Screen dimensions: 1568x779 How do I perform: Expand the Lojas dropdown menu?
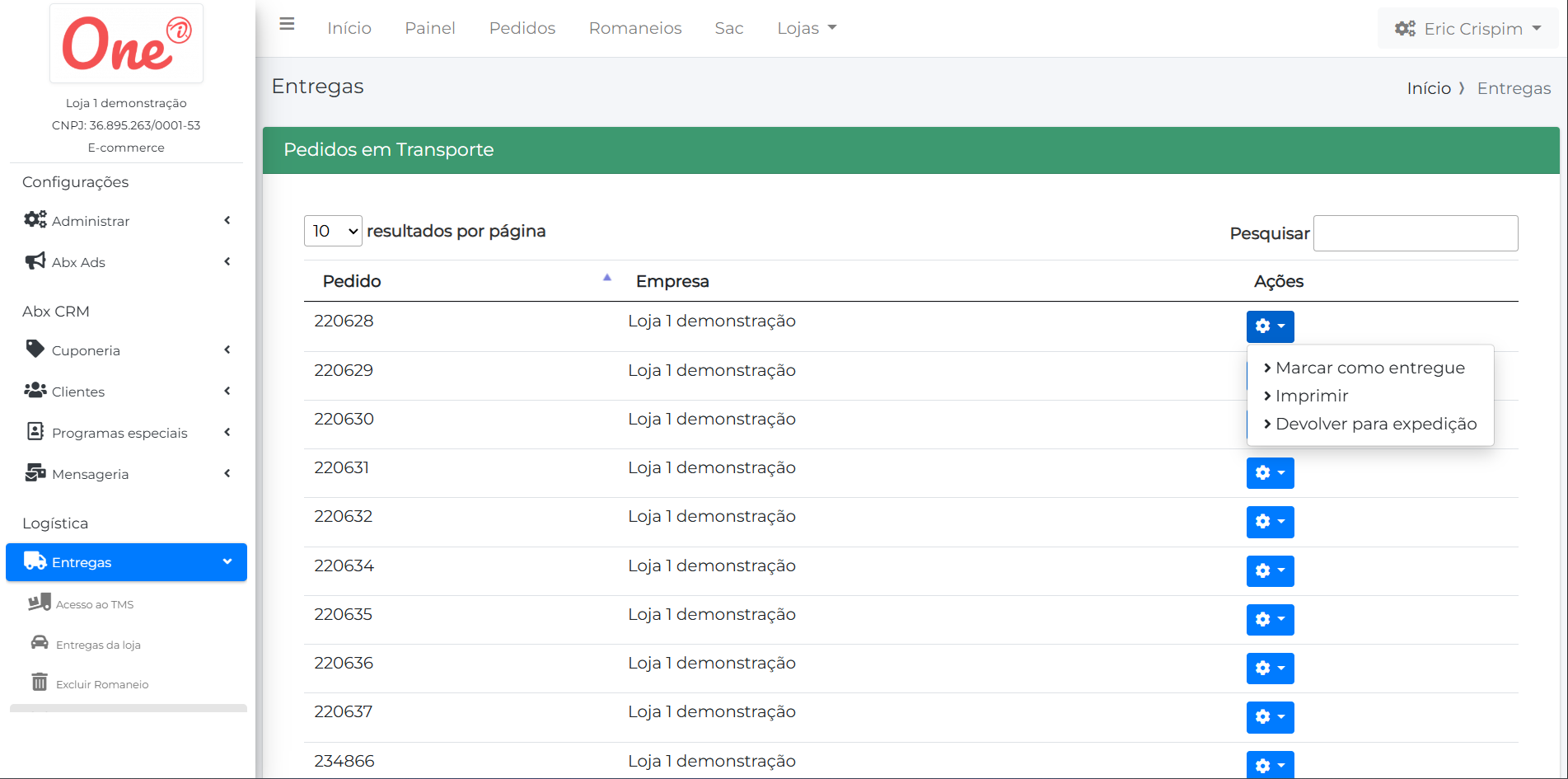click(x=807, y=28)
